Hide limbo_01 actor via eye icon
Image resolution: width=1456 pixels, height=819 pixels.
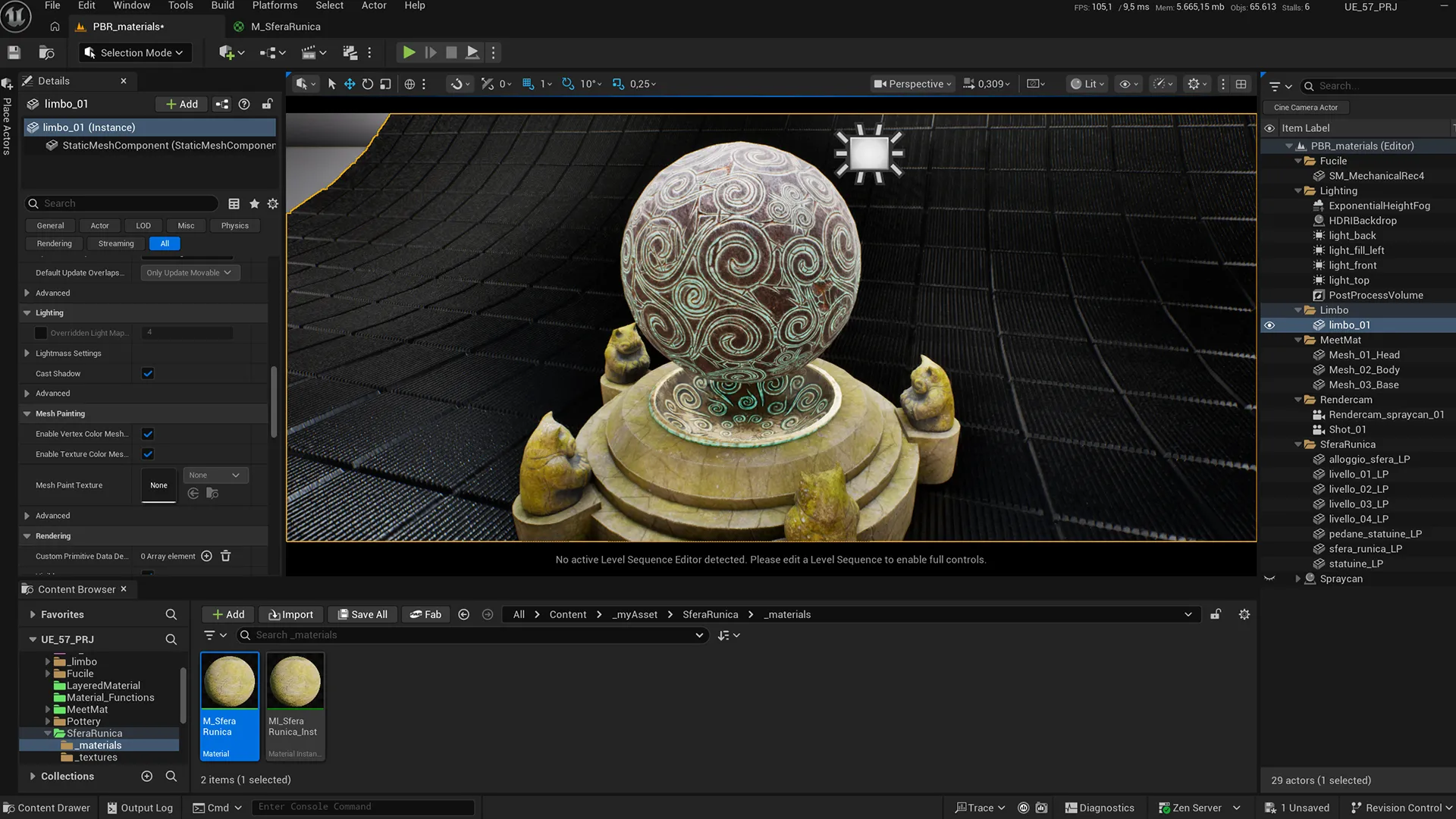coord(1269,325)
